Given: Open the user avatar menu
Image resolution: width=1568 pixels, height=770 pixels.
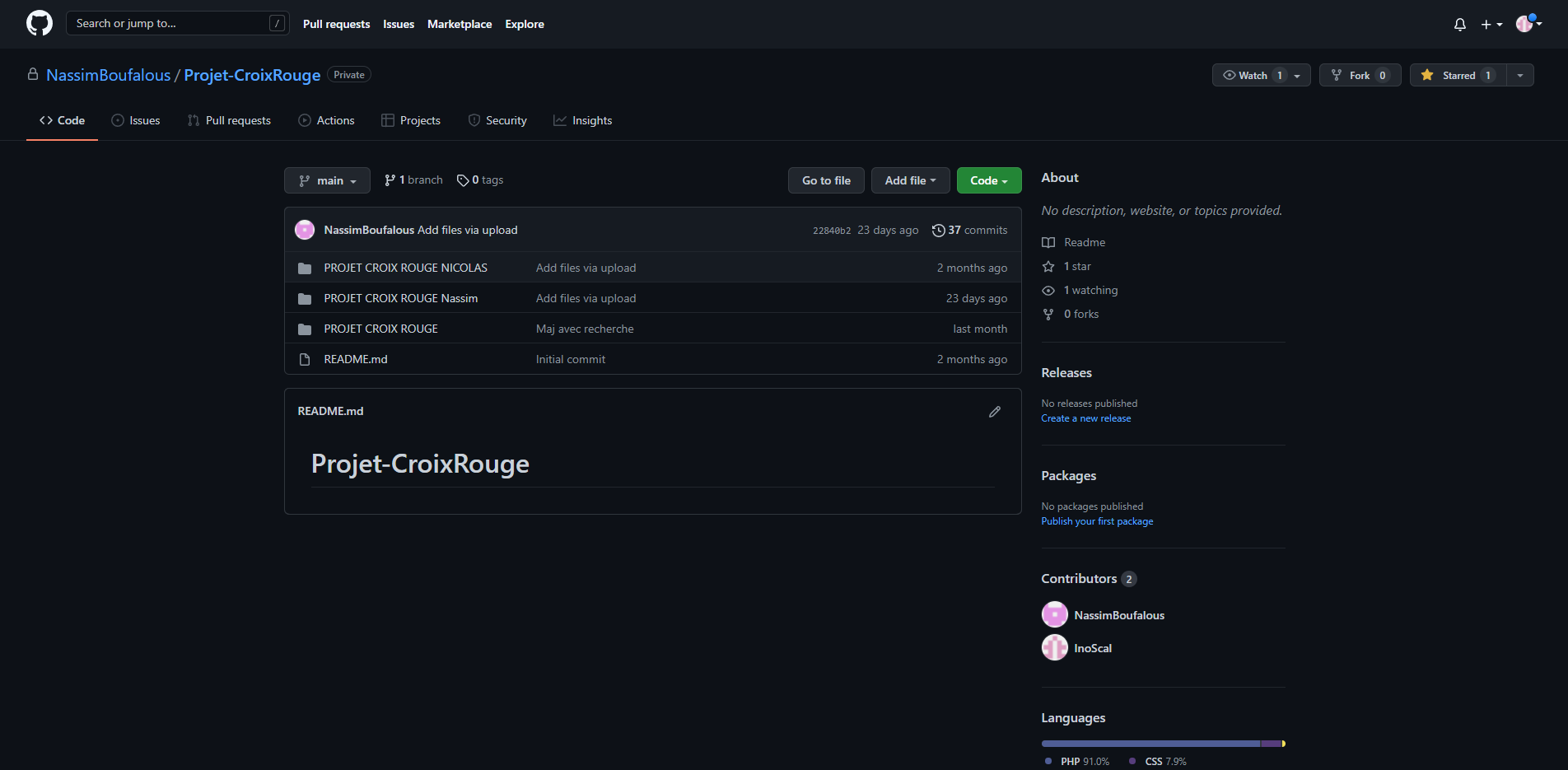Looking at the screenshot, I should [1528, 24].
